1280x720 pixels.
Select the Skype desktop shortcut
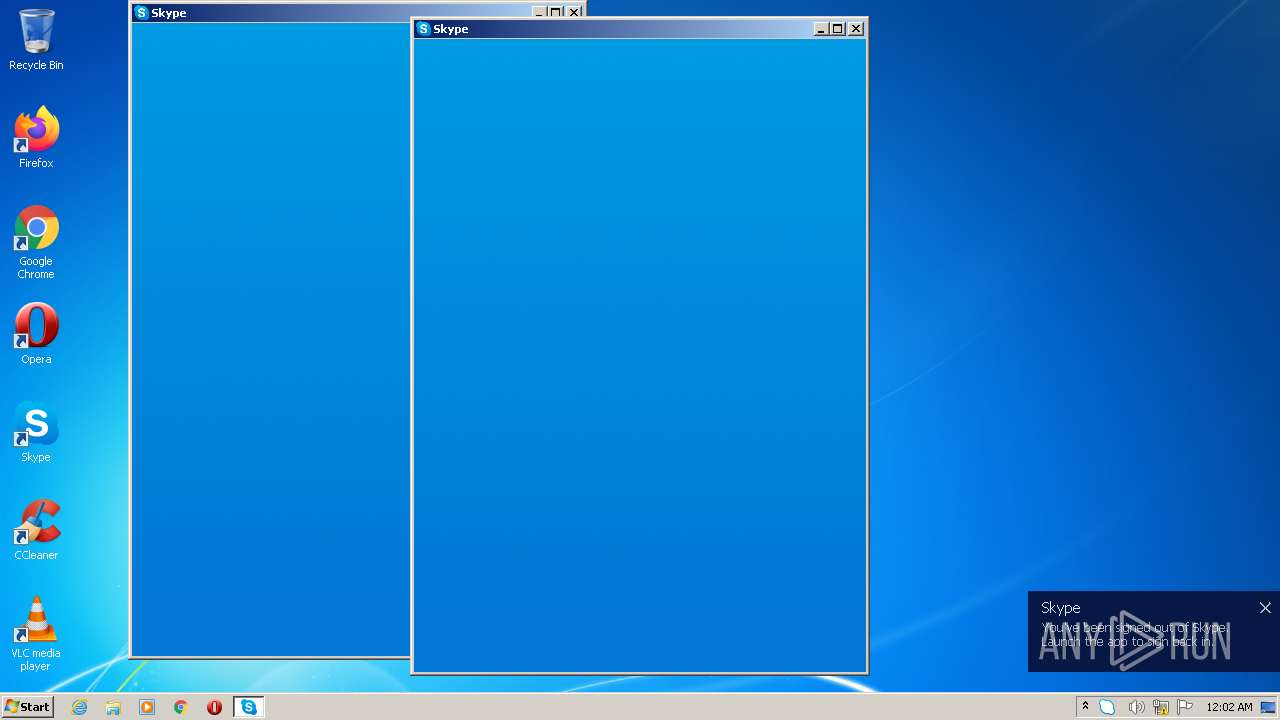tap(36, 432)
